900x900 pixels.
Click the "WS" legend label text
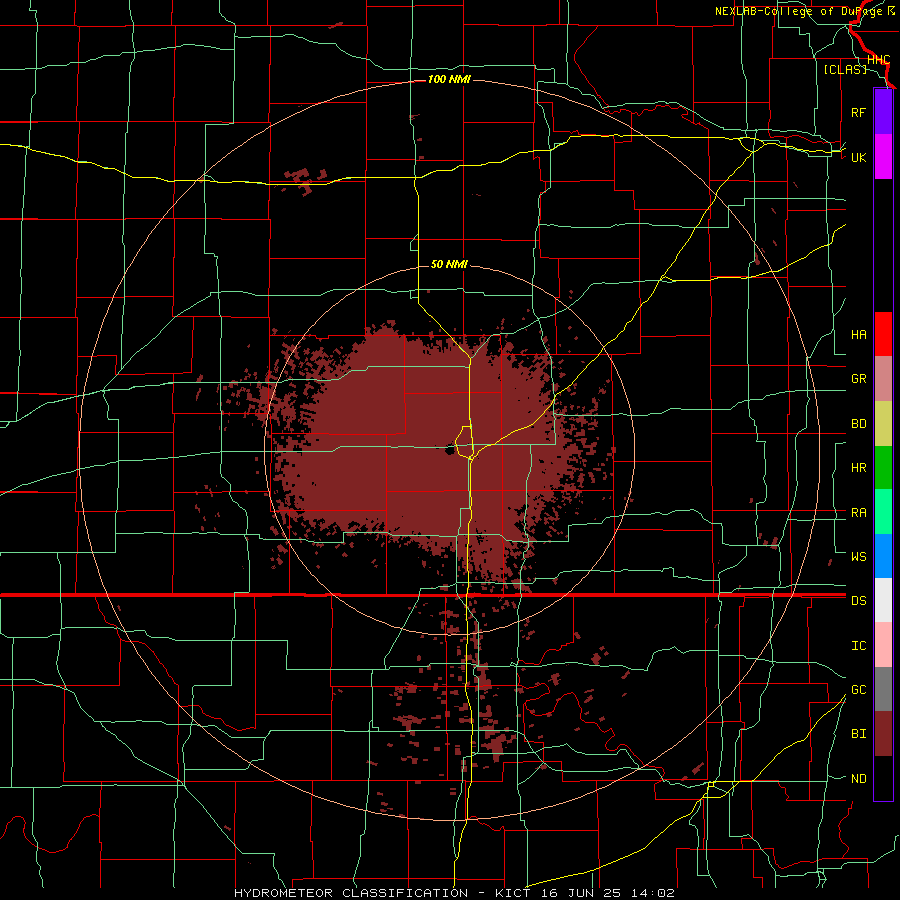858,557
